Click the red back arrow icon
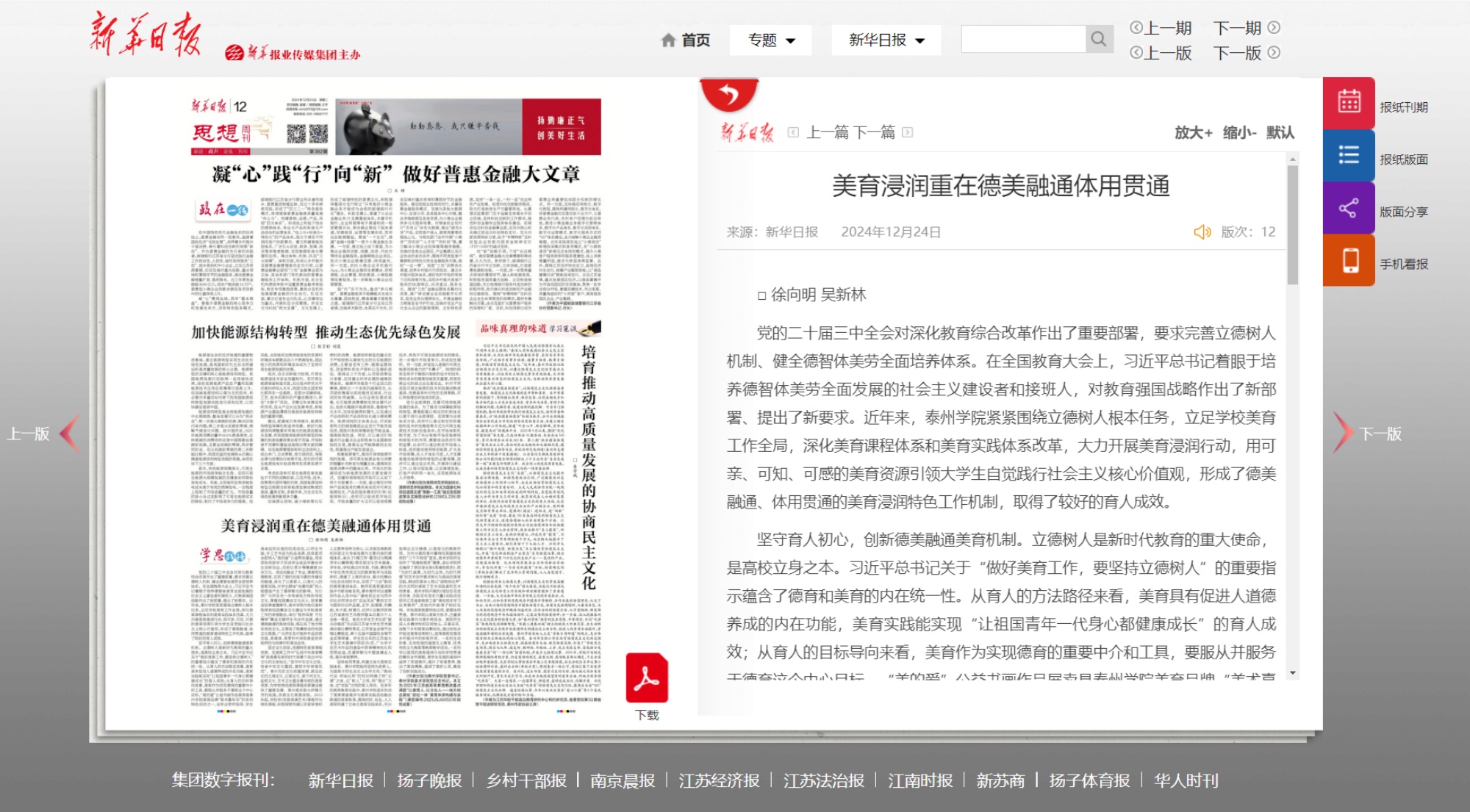Screen dimensions: 1470x812 [728, 95]
